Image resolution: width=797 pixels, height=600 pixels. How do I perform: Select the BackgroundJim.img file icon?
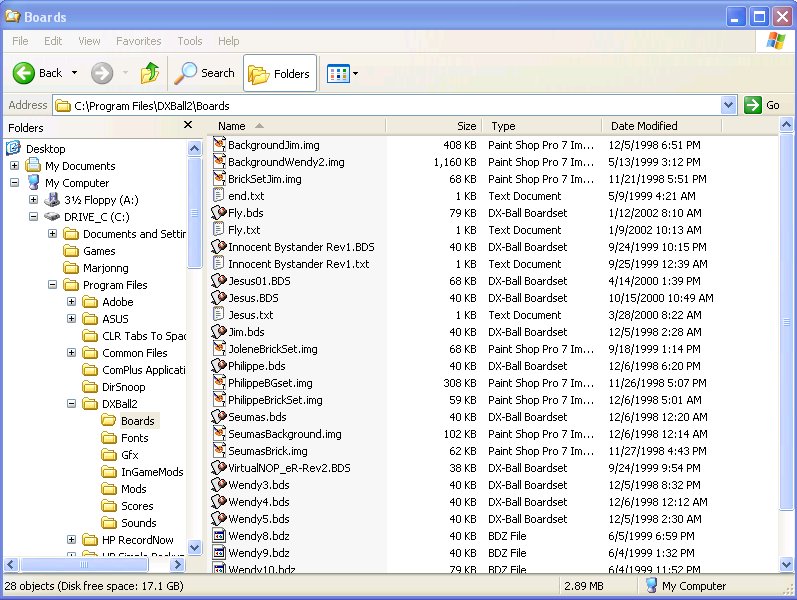click(x=219, y=145)
